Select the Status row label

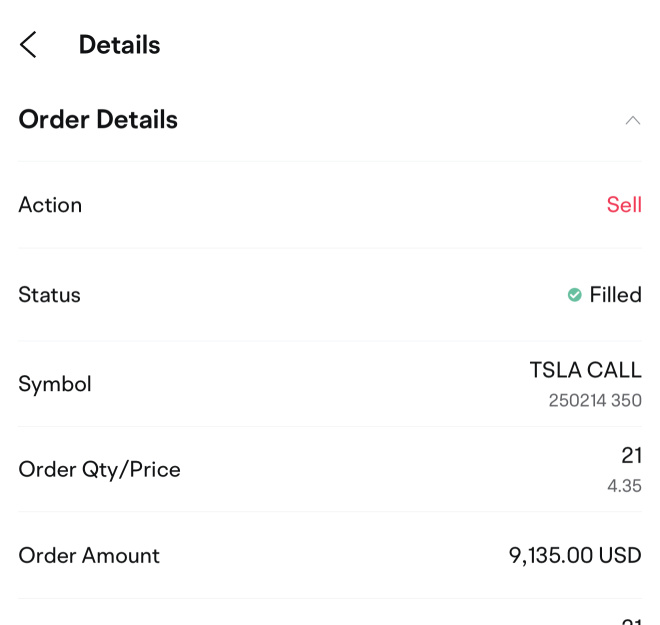click(49, 295)
